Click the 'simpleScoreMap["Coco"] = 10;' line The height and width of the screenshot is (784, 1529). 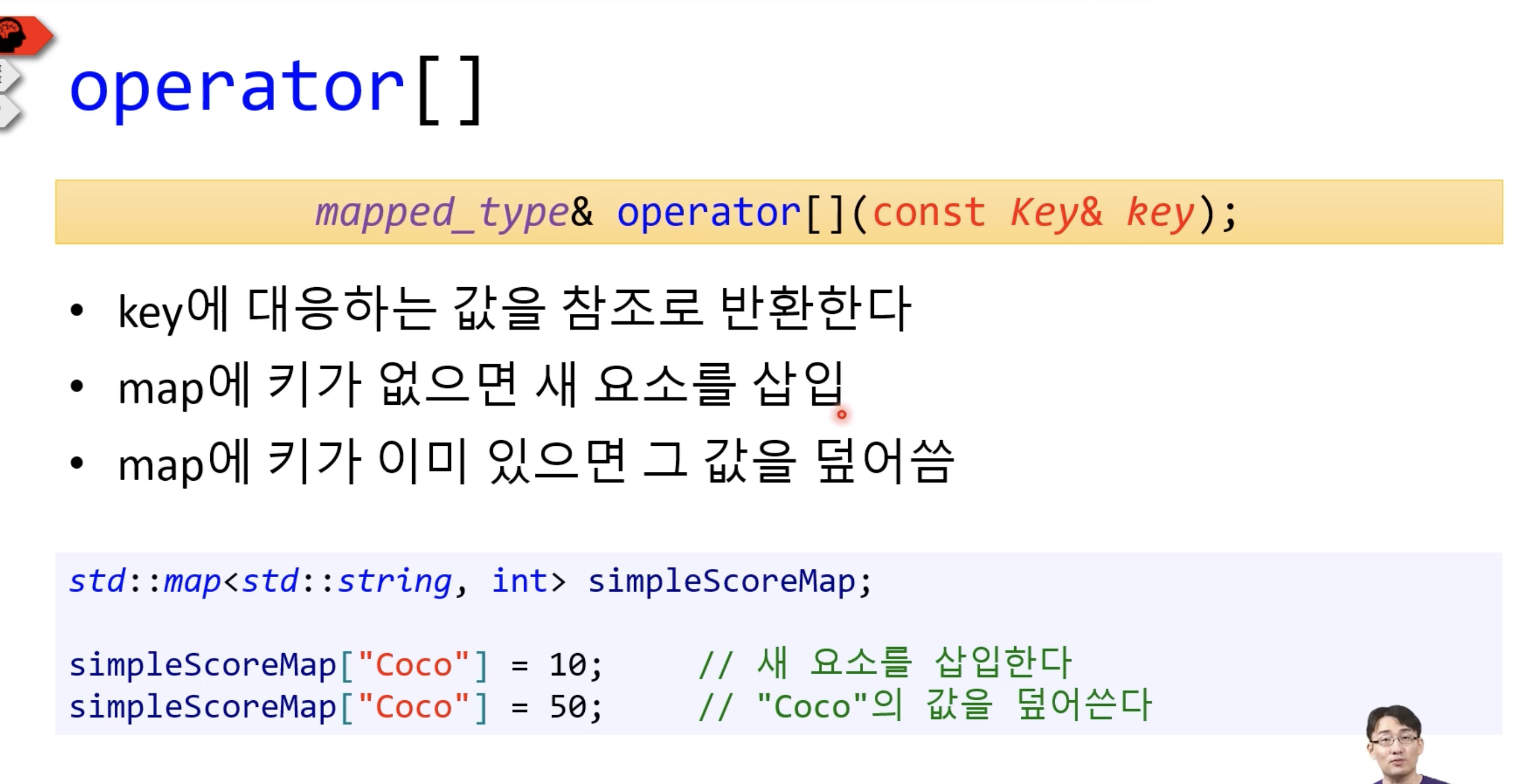[335, 664]
